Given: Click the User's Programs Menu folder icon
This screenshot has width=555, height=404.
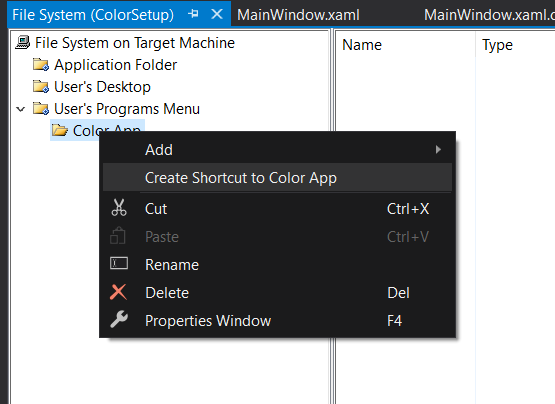Looking at the screenshot, I should [x=41, y=109].
